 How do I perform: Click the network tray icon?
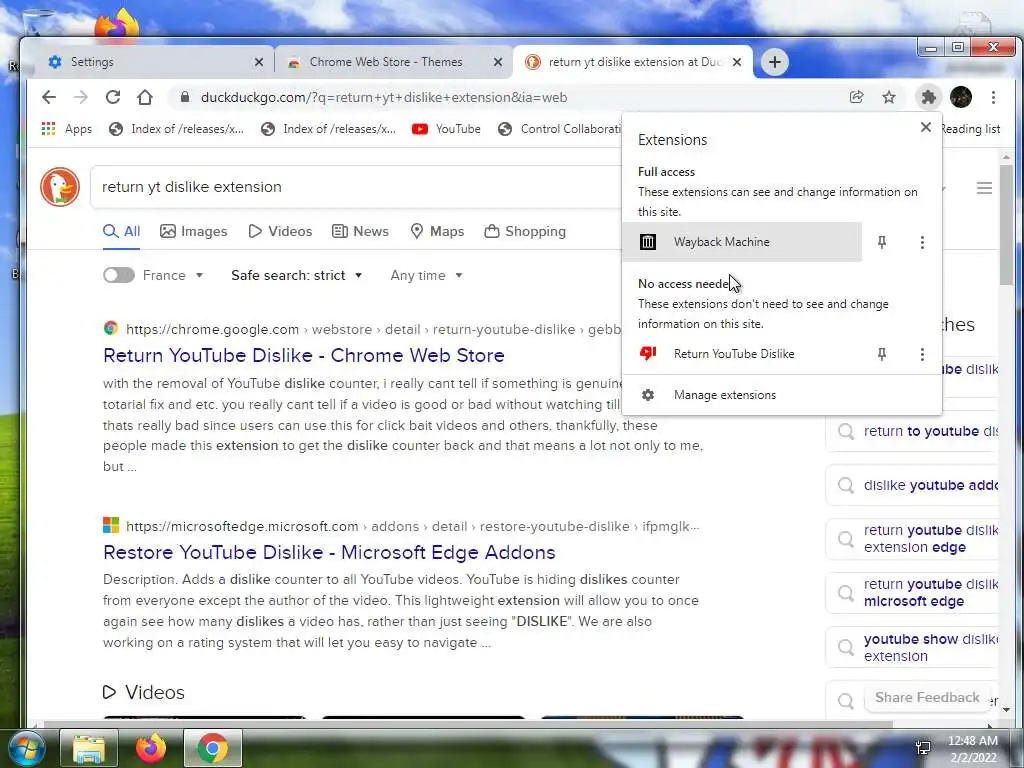pos(923,748)
